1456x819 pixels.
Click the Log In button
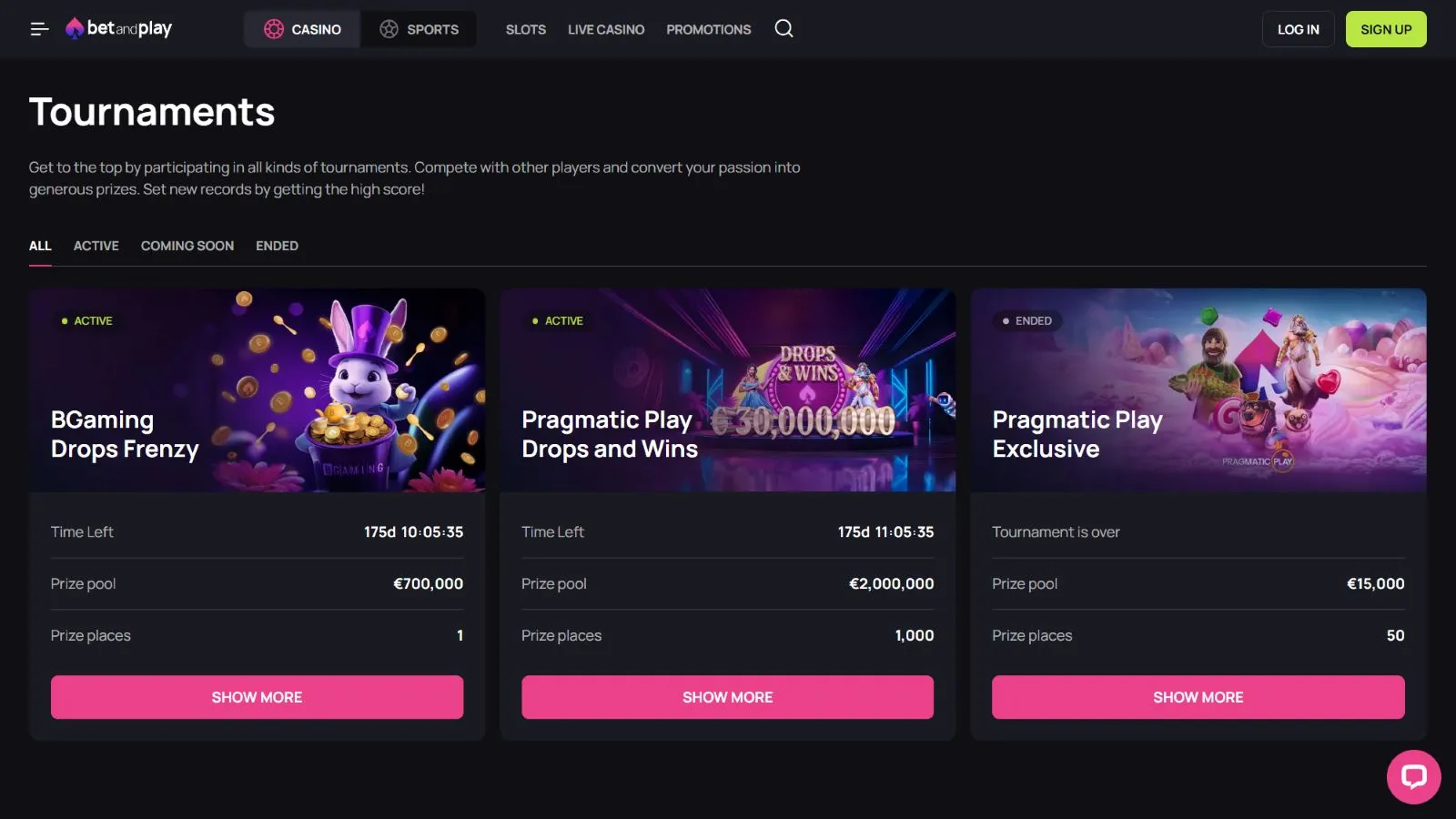tap(1298, 29)
